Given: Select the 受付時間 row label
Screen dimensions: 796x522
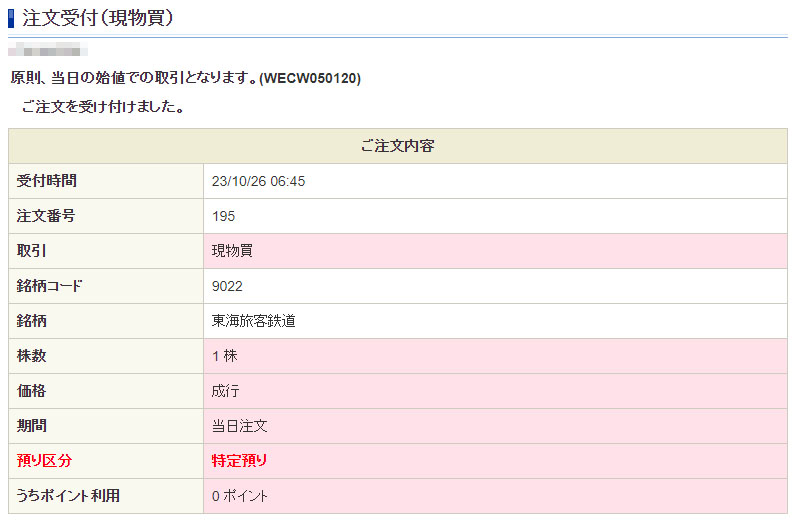Looking at the screenshot, I should (47, 181).
